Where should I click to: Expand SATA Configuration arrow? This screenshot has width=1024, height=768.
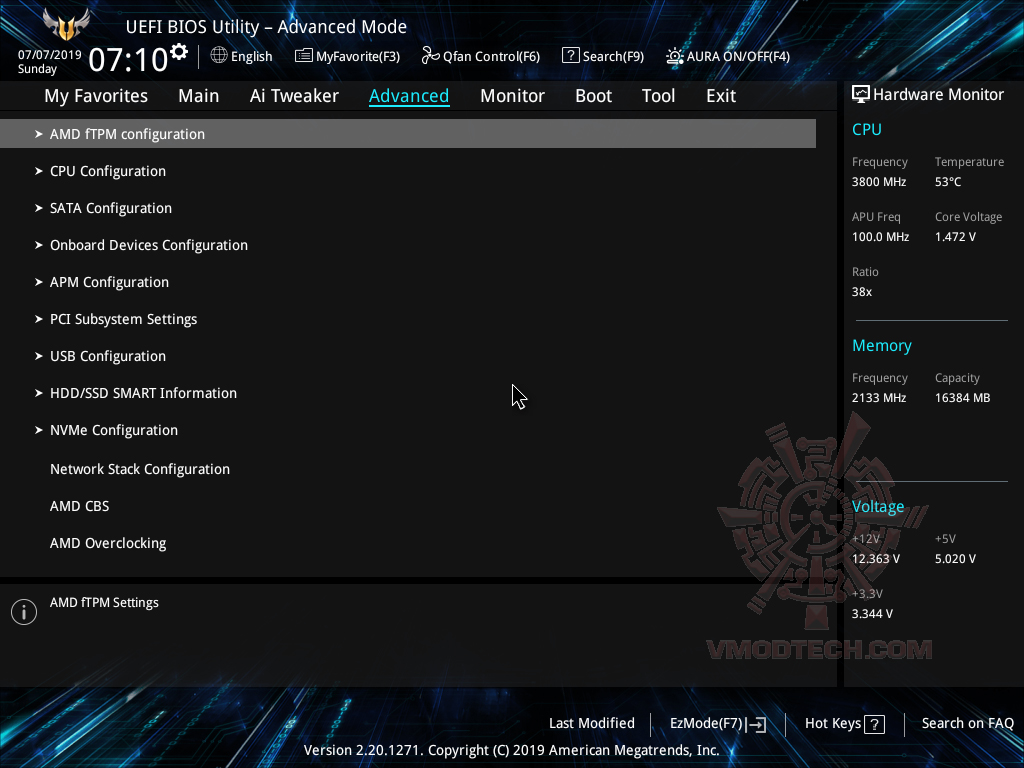[x=39, y=208]
